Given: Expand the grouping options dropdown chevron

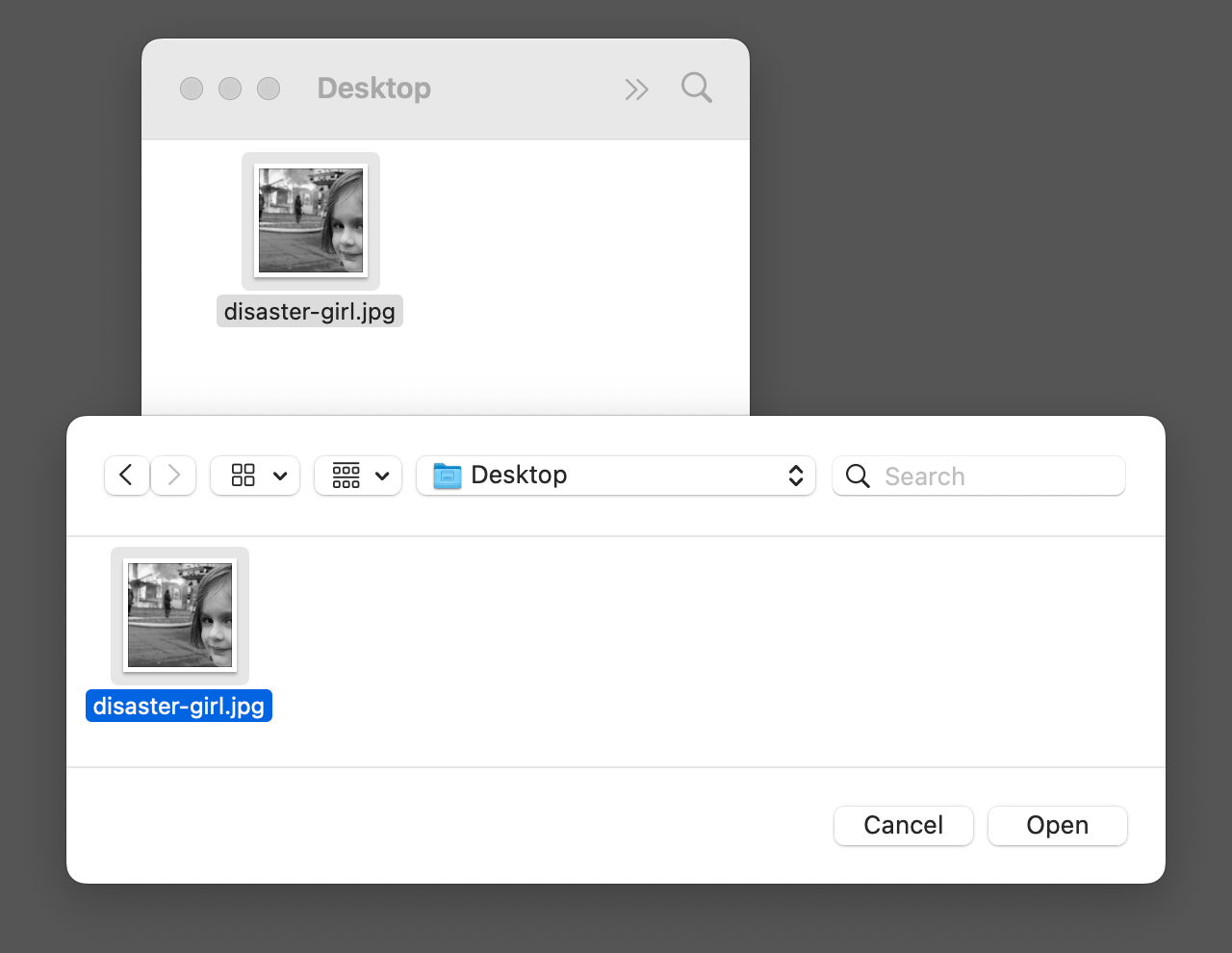Looking at the screenshot, I should point(382,476).
